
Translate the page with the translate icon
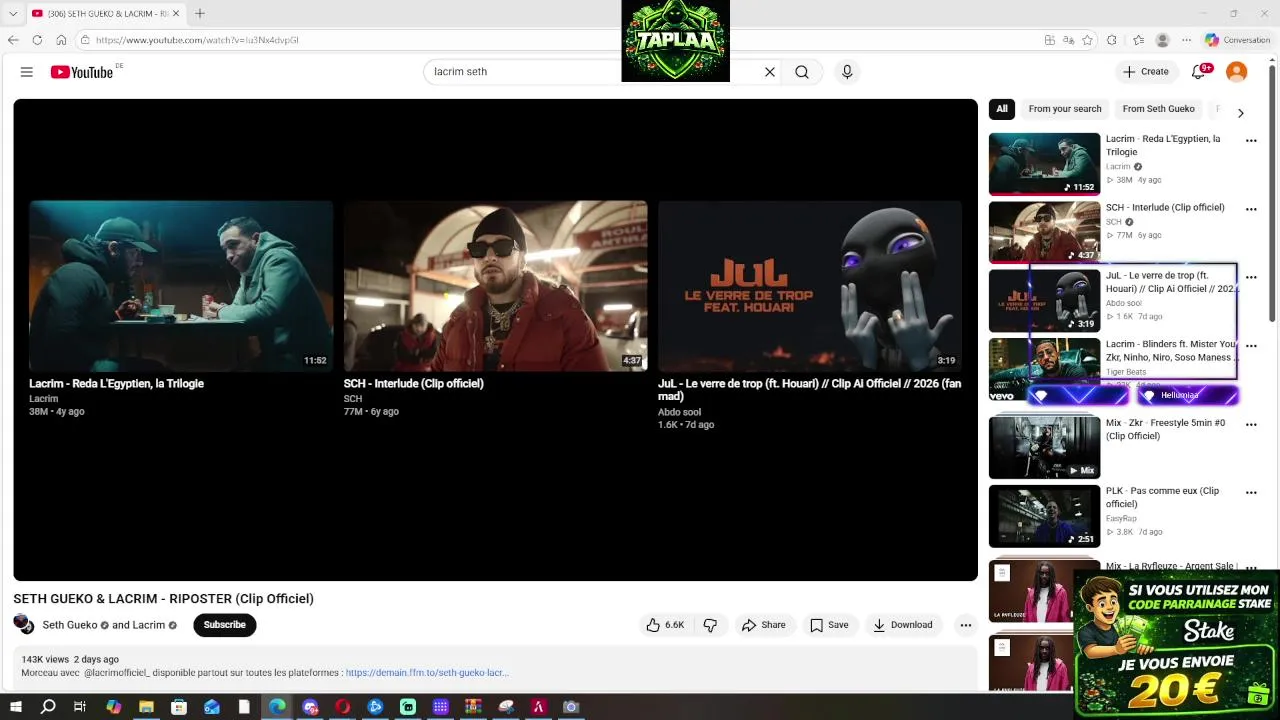point(1068,40)
